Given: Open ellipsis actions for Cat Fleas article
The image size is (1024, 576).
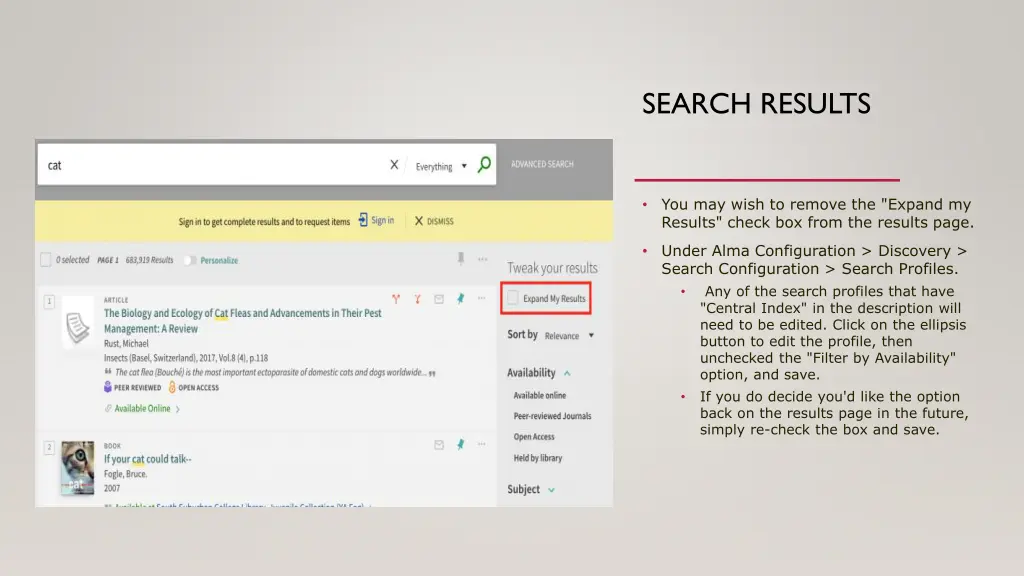Looking at the screenshot, I should pos(481,298).
